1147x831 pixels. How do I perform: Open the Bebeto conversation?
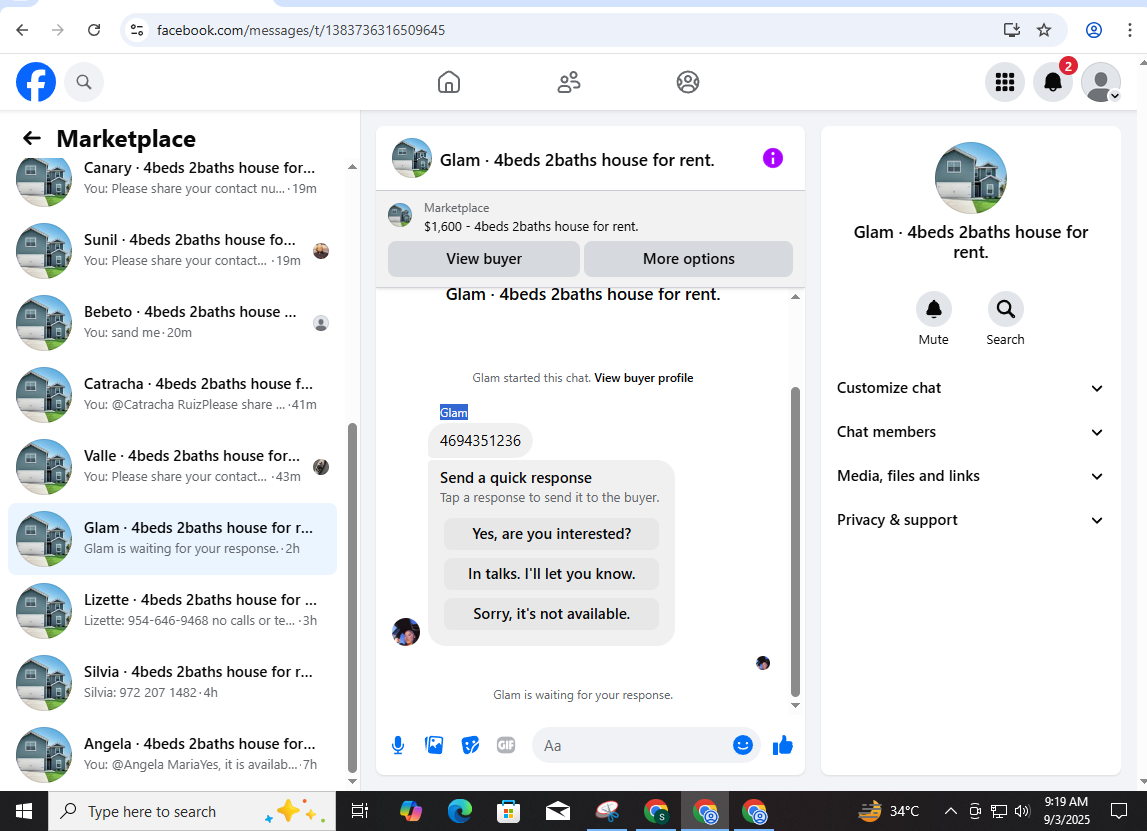point(173,322)
